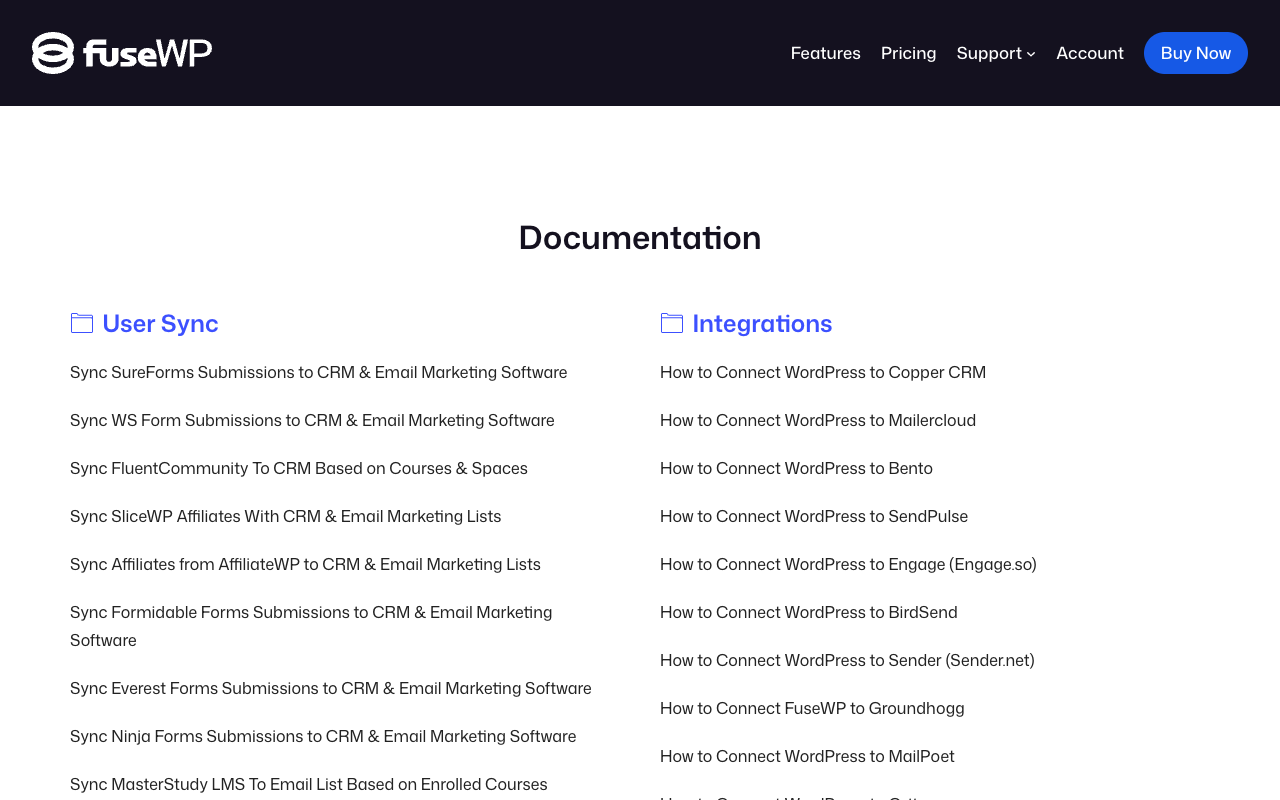The image size is (1280, 800).
Task: Expand the Support menu chevron
Action: click(1031, 54)
